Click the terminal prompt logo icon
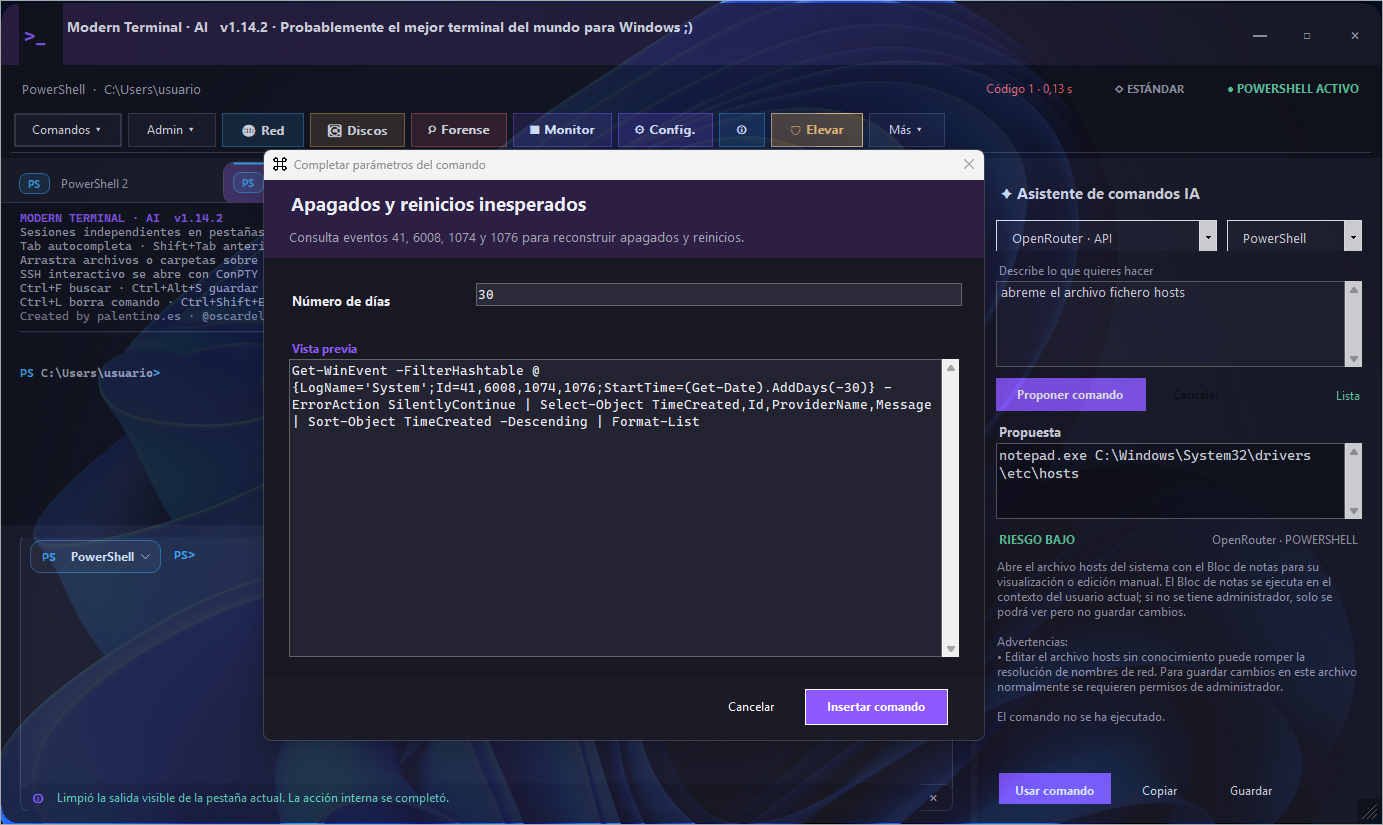This screenshot has height=825, width=1383. click(x=35, y=37)
